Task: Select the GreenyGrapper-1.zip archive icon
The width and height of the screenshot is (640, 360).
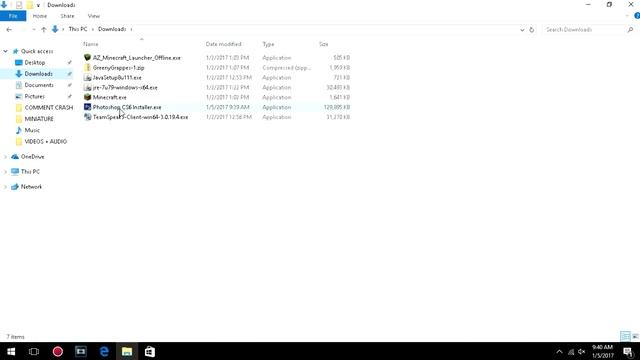Action: [x=87, y=67]
